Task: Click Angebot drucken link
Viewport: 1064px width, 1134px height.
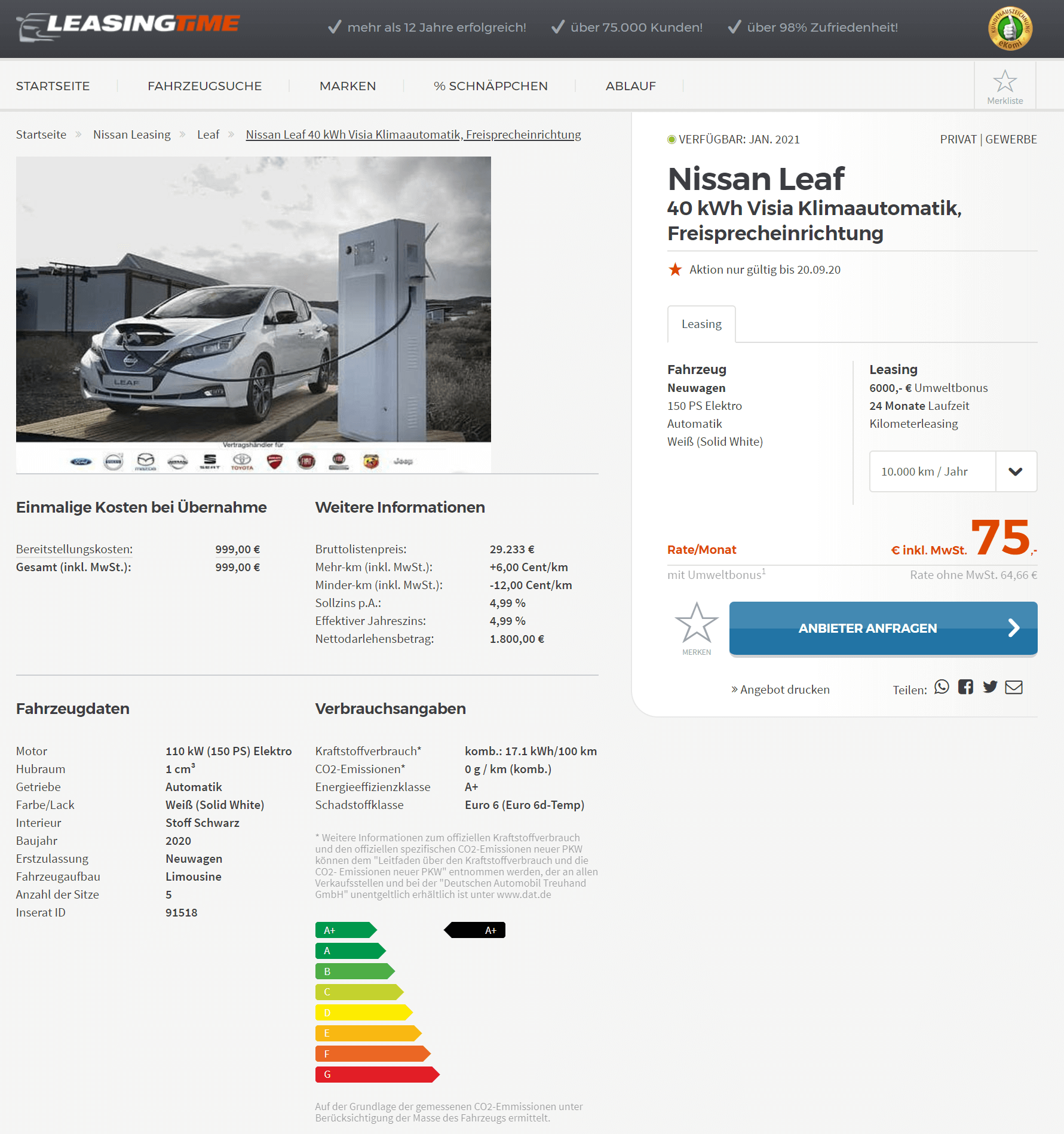Action: [x=780, y=689]
